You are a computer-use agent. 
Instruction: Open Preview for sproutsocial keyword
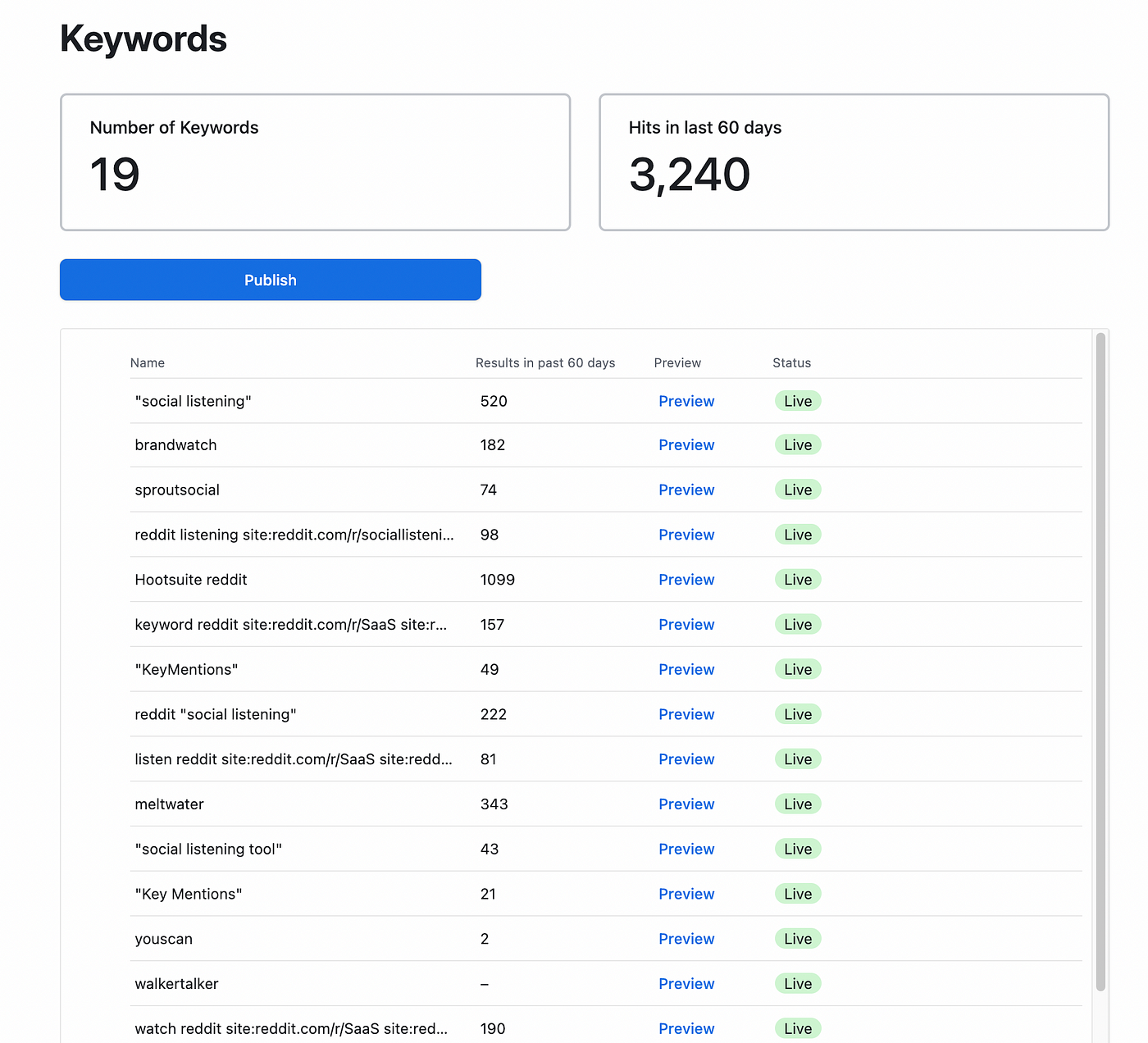686,490
